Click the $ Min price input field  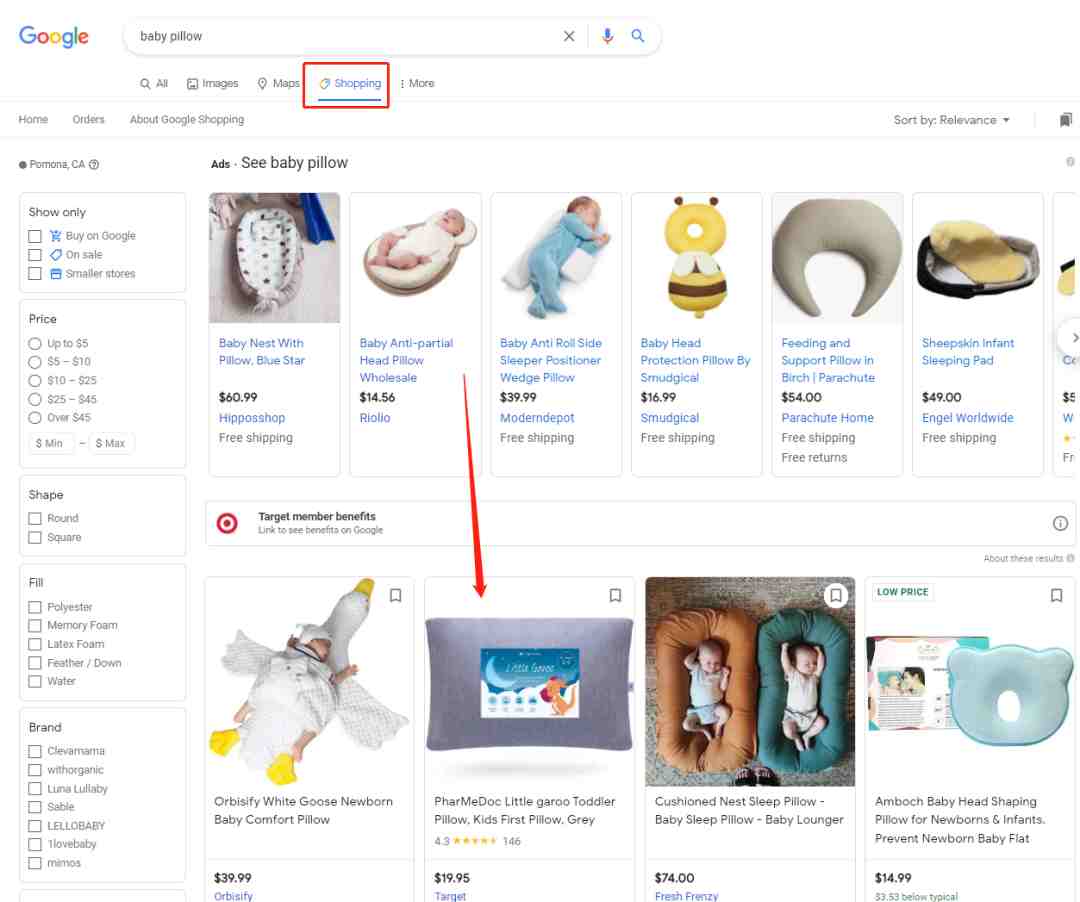[x=50, y=443]
